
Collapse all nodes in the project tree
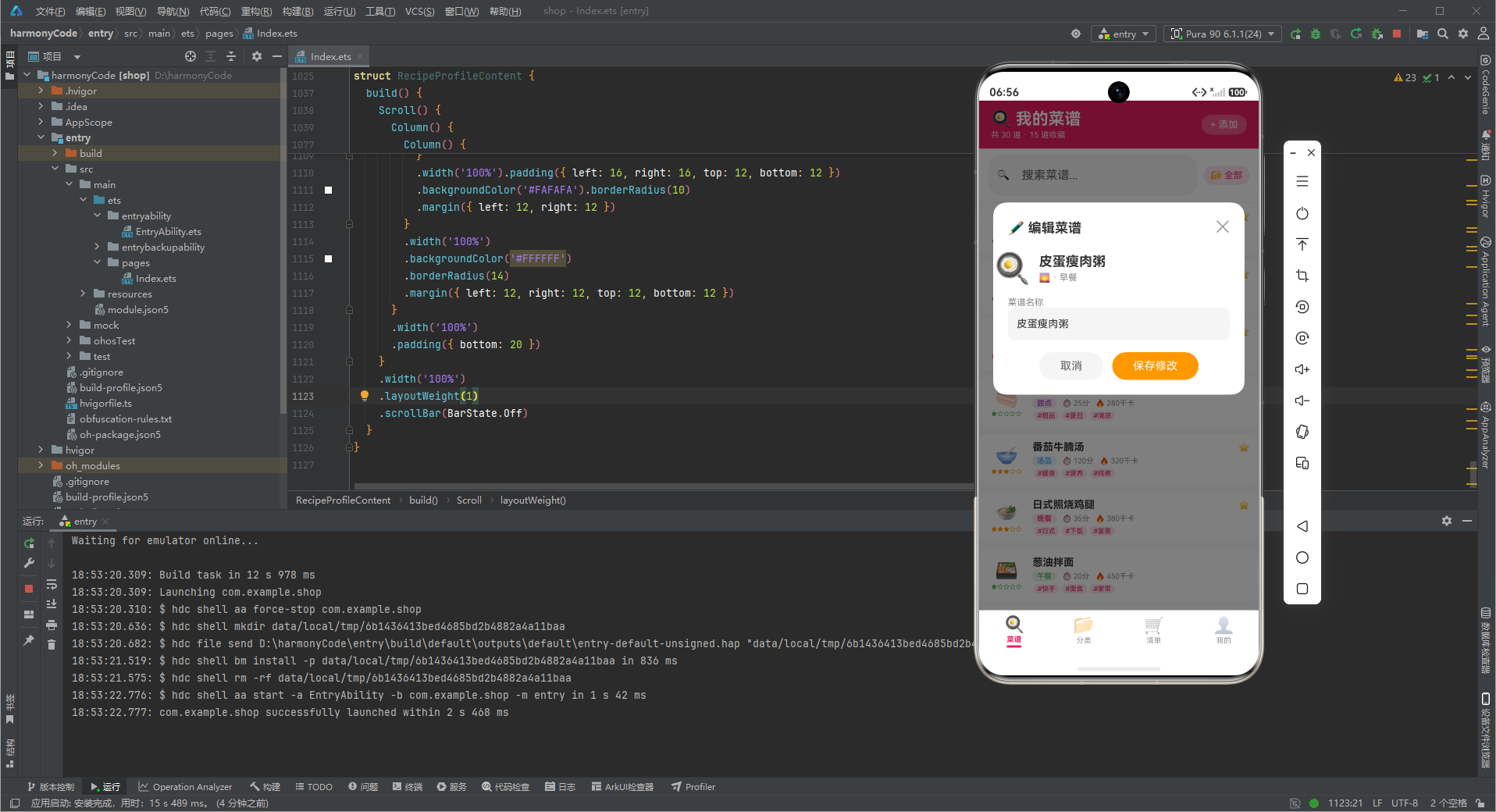click(231, 56)
